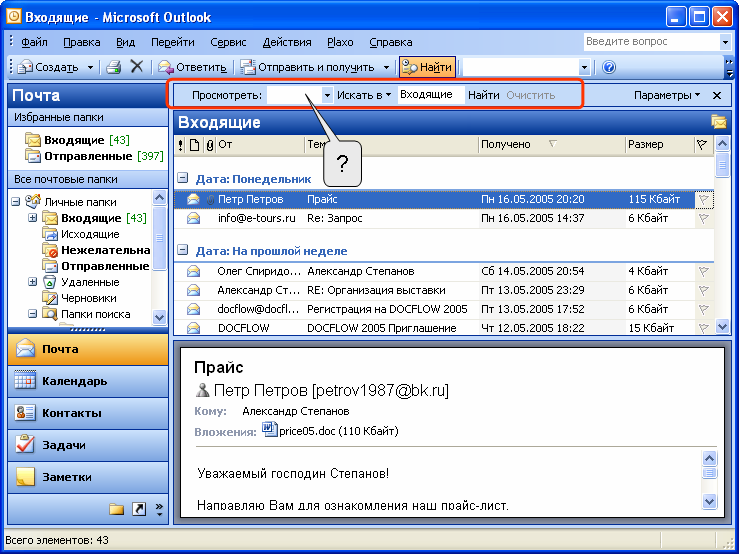Open the Plaxo menu

[x=340, y=42]
